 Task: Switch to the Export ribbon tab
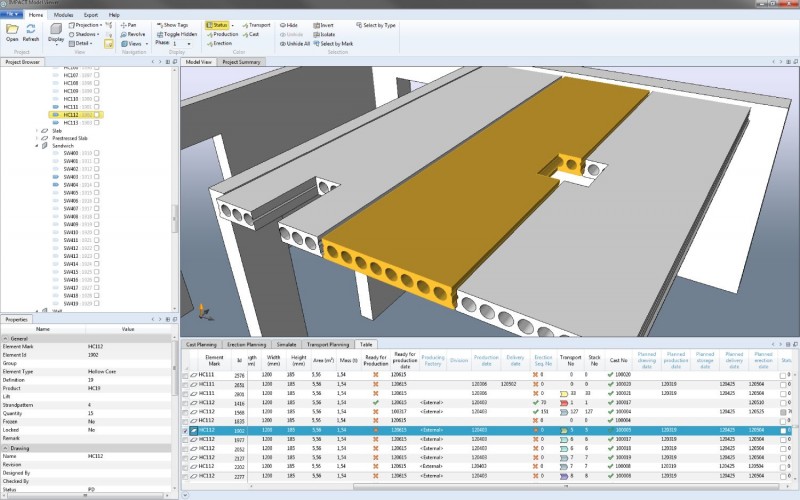pyautogui.click(x=91, y=15)
